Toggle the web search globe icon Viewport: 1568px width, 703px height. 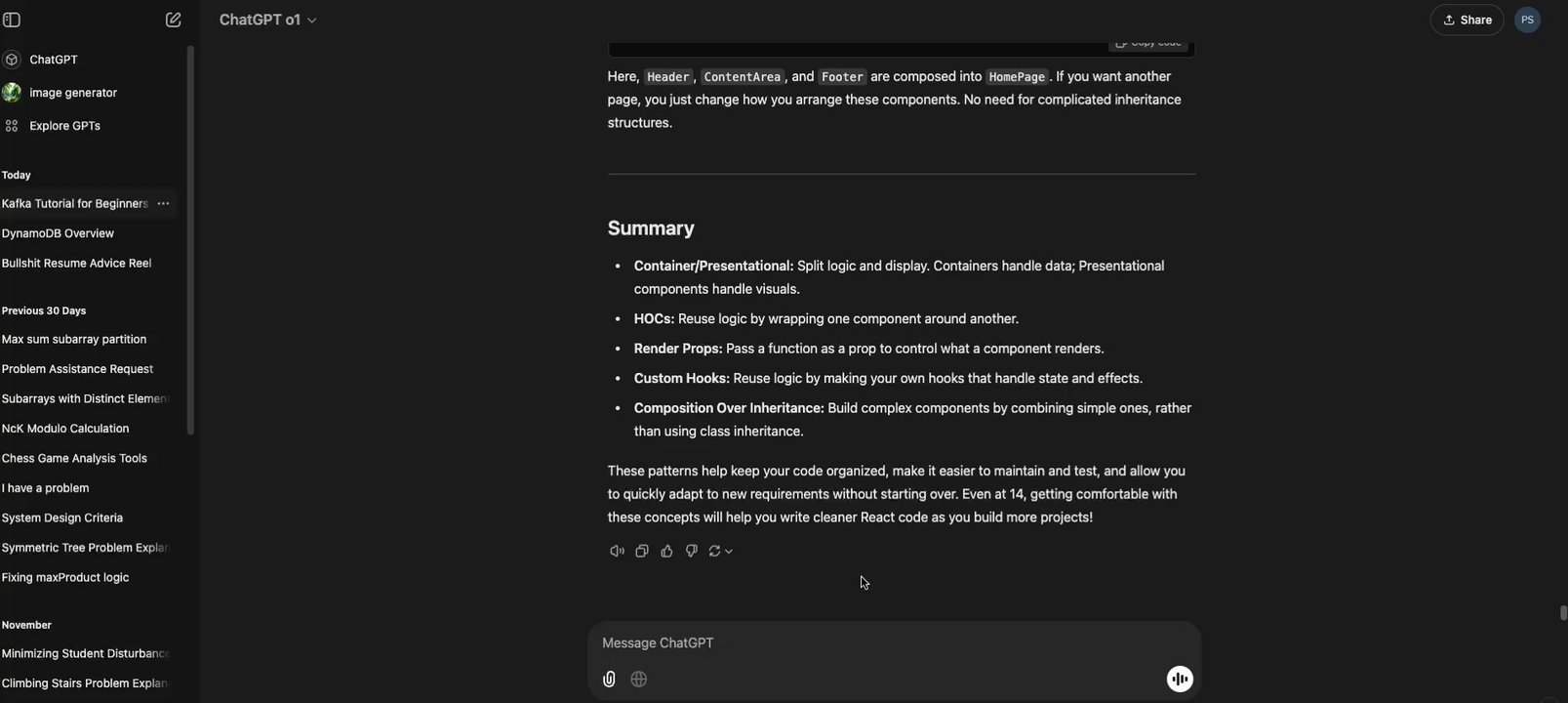point(639,680)
